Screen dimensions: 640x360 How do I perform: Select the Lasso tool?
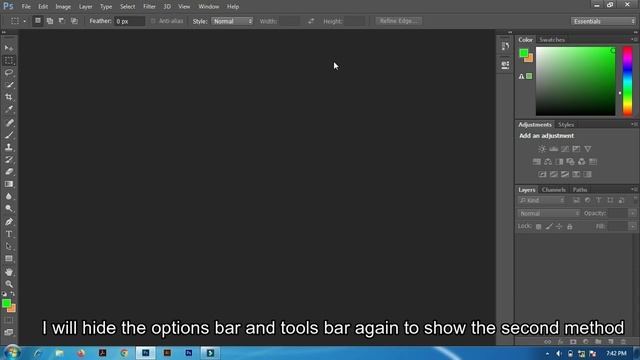coord(9,73)
